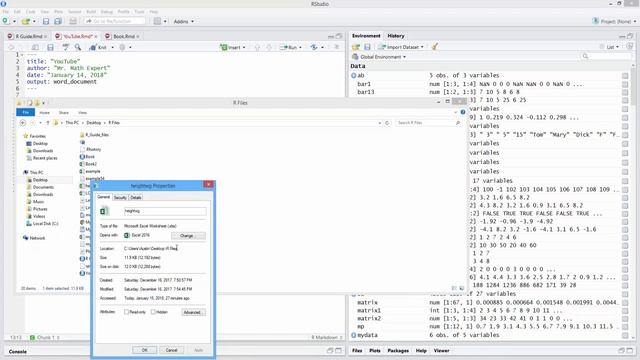Click the Run button in editor toolbar
The height and width of the screenshot is (360, 640).
(289, 47)
